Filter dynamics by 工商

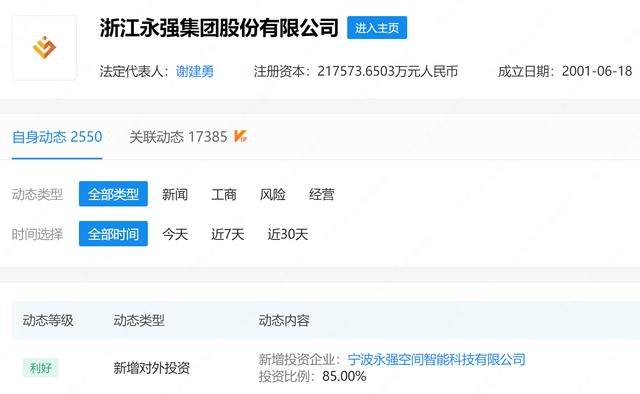pos(224,194)
